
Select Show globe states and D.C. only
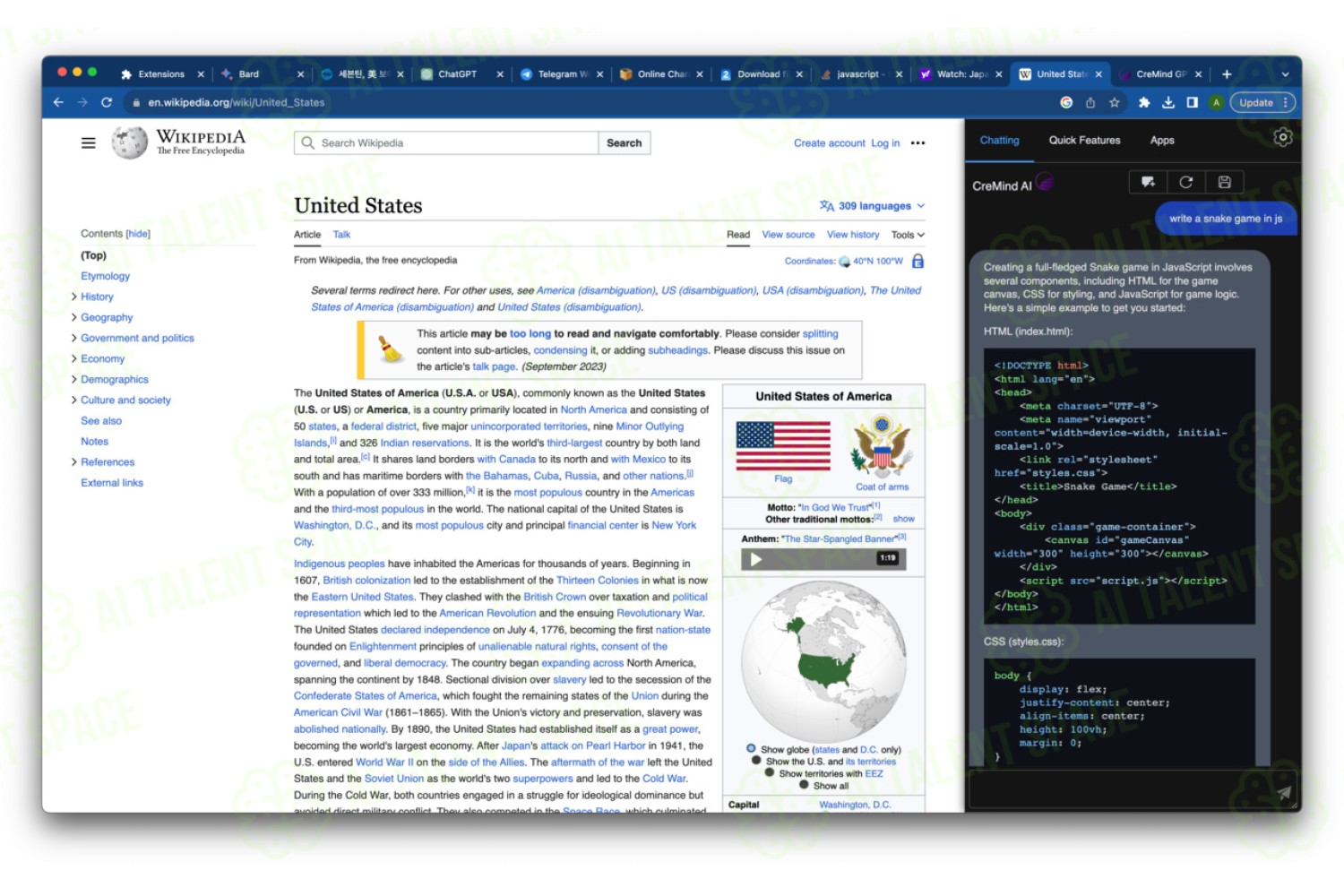coord(751,749)
